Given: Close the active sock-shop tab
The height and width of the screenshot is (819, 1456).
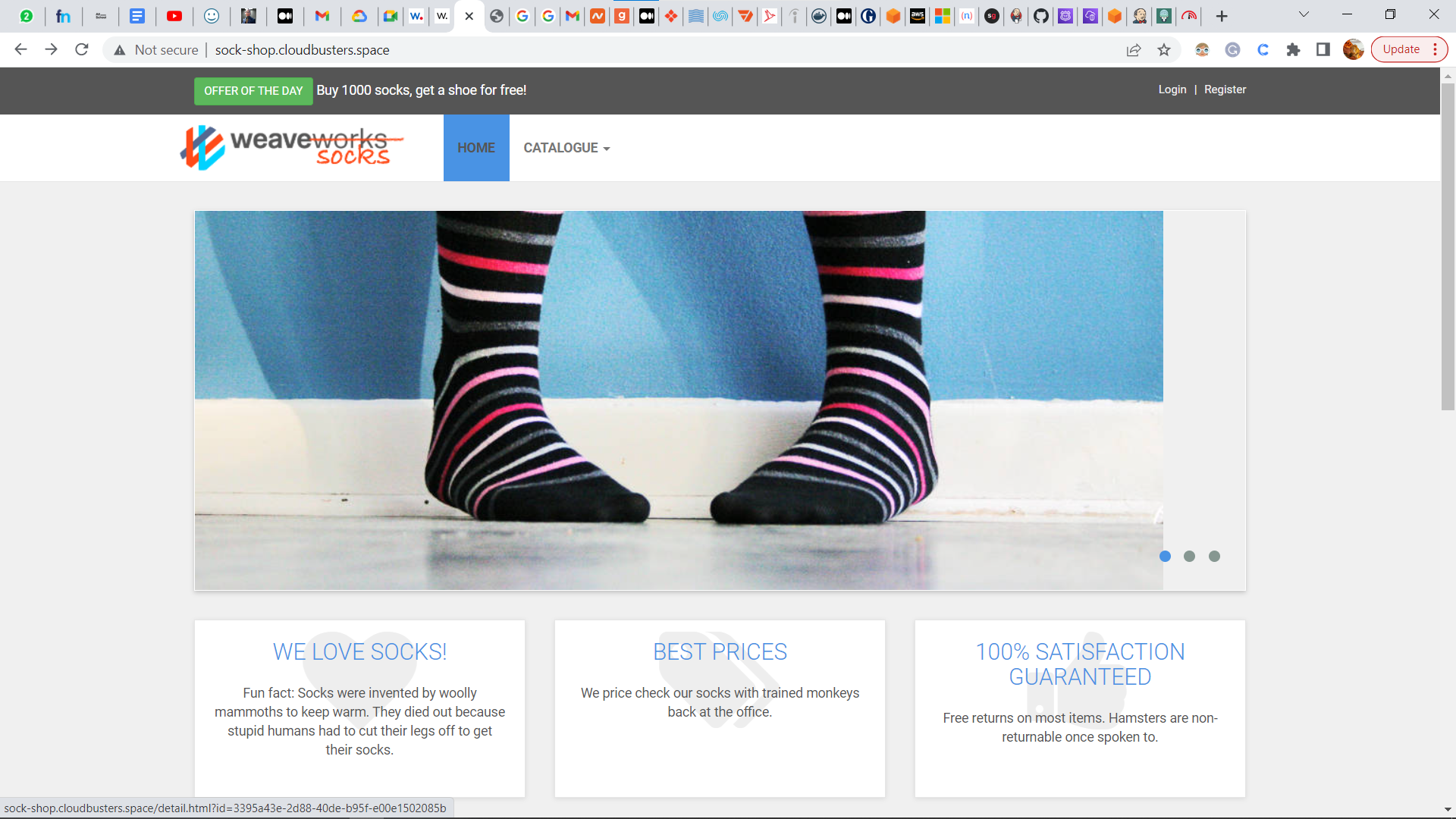Looking at the screenshot, I should (x=469, y=16).
